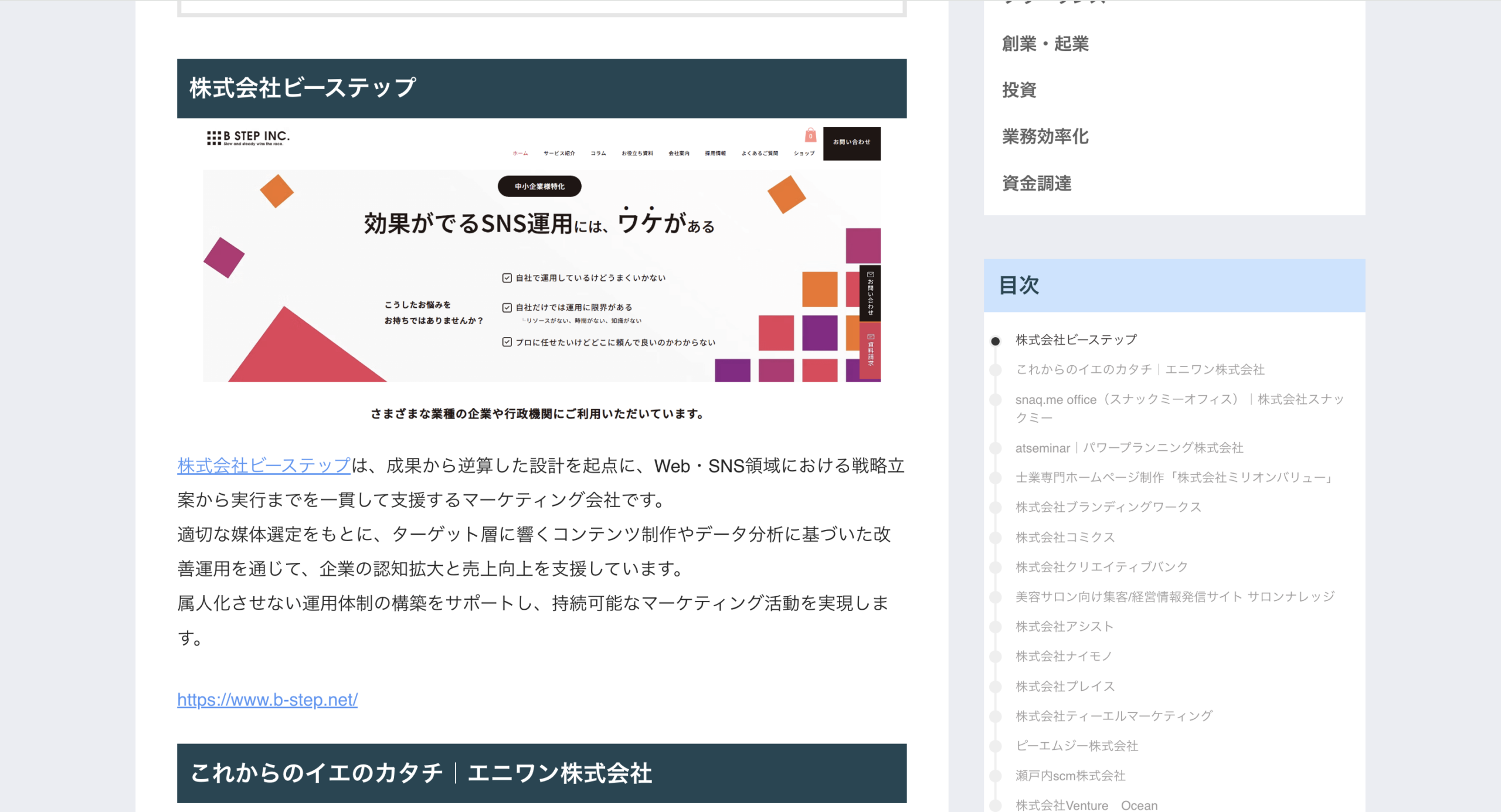The image size is (1501, 812).
Task: Jump to 株式会社ナイモノ in contents
Action: click(x=1064, y=656)
